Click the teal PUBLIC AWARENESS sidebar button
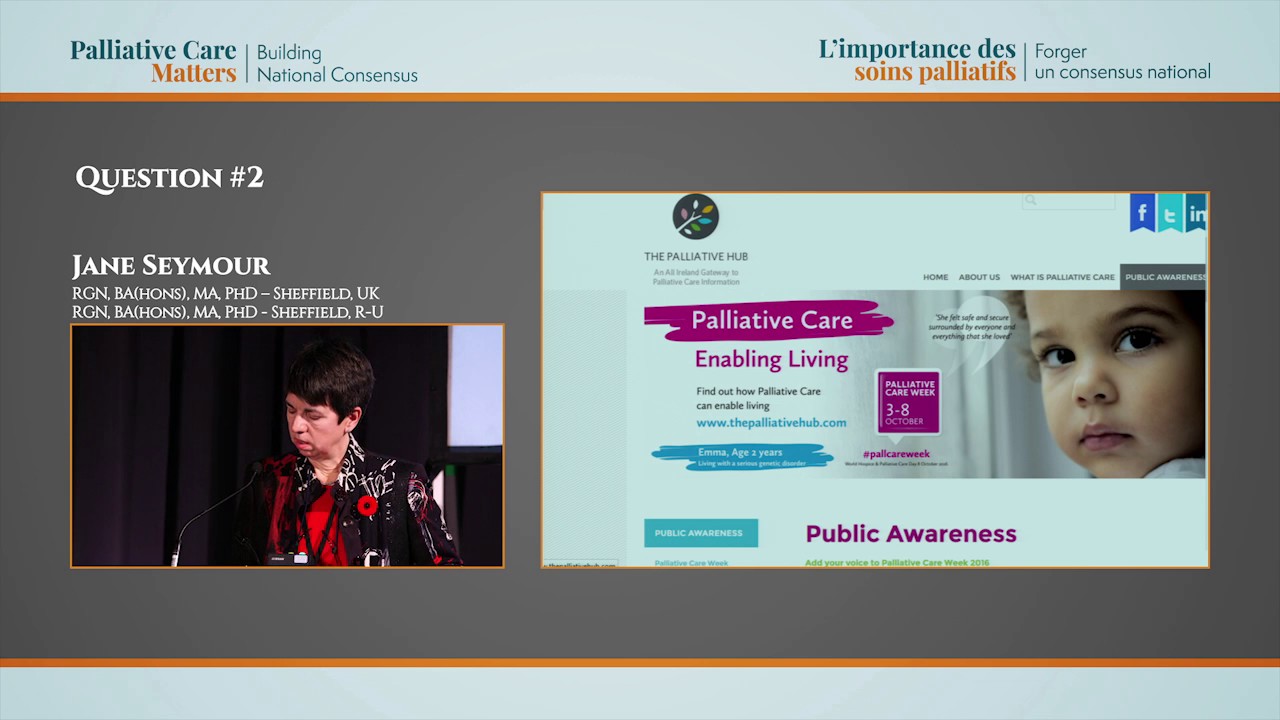Screen dimensions: 1280x720 coord(699,533)
